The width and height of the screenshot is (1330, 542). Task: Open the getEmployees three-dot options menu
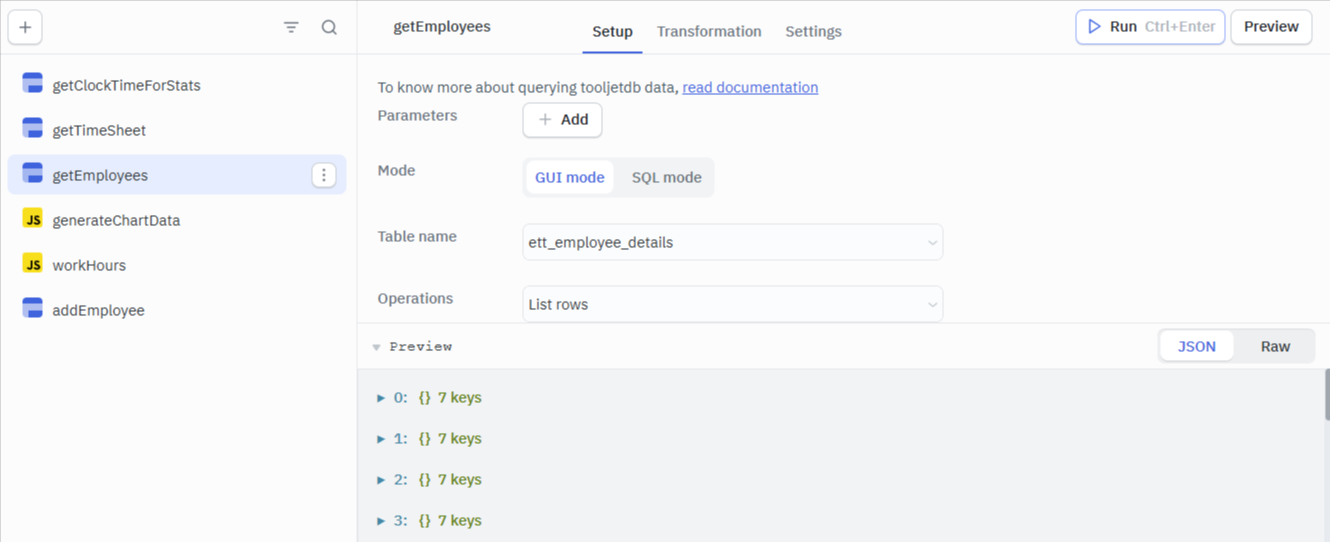[x=324, y=175]
